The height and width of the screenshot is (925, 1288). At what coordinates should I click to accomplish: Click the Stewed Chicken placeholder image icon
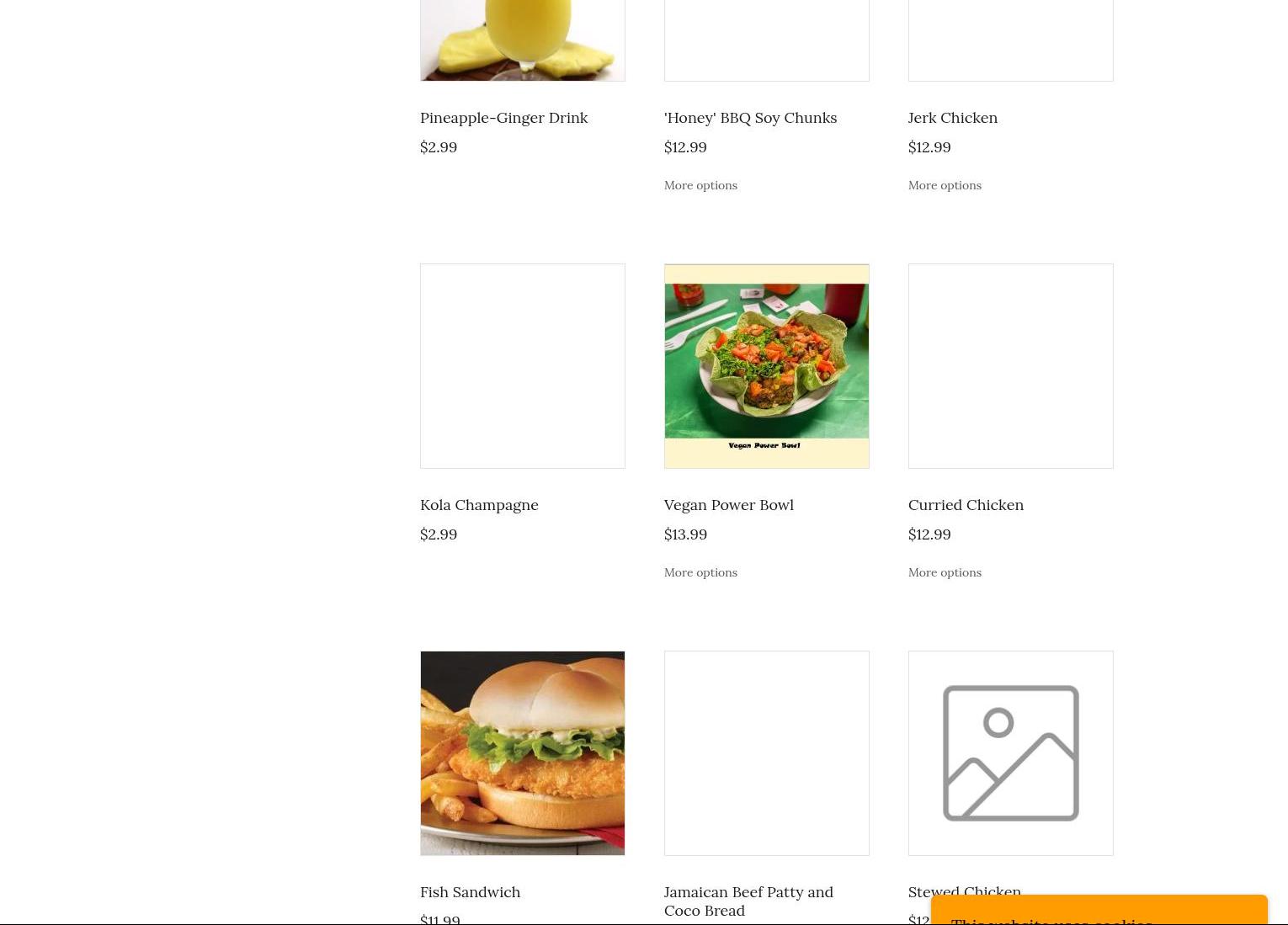pyautogui.click(x=1011, y=753)
